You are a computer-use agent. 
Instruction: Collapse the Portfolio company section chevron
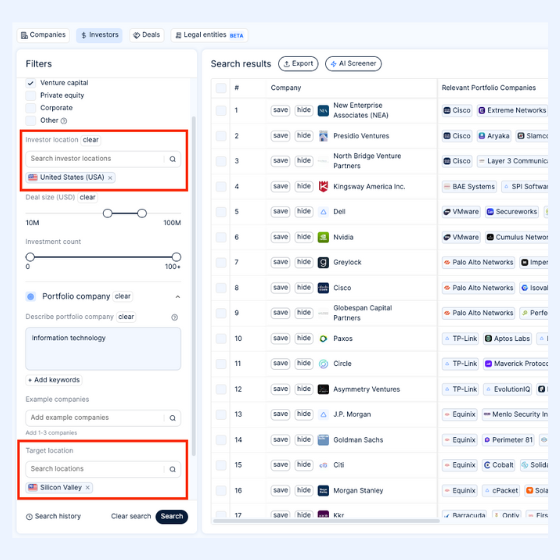tap(178, 297)
